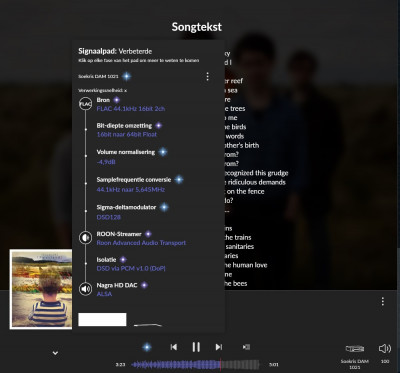Click the star beside Nagra HD DAC
Screen dimensions: 400x373
(x=144, y=285)
